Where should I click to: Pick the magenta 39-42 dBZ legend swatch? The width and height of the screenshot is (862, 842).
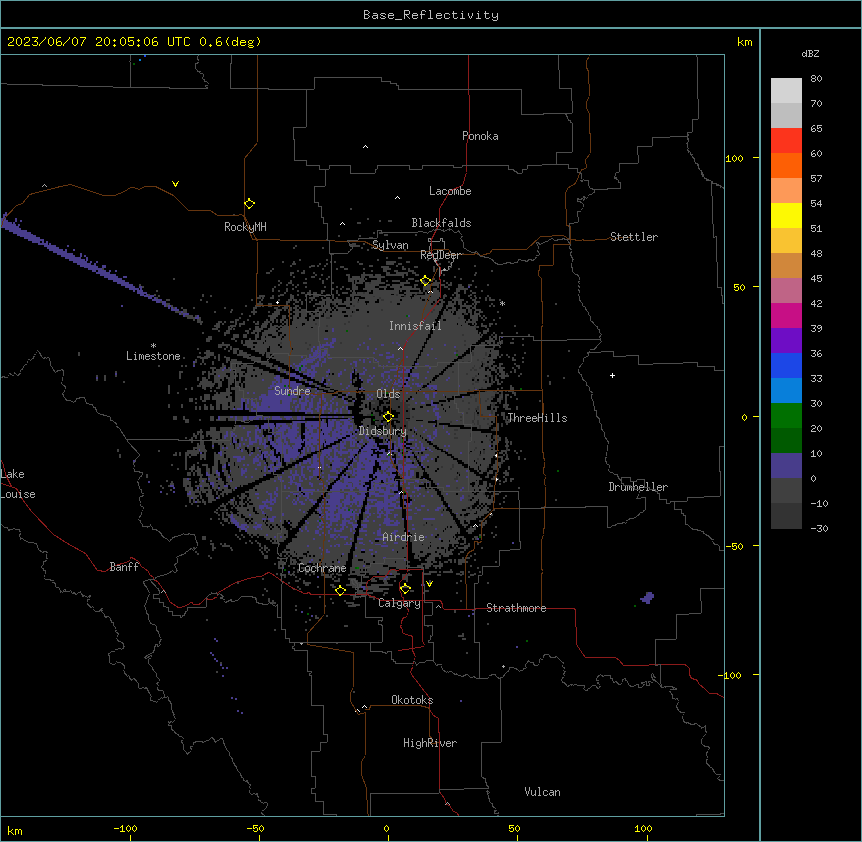[x=786, y=315]
